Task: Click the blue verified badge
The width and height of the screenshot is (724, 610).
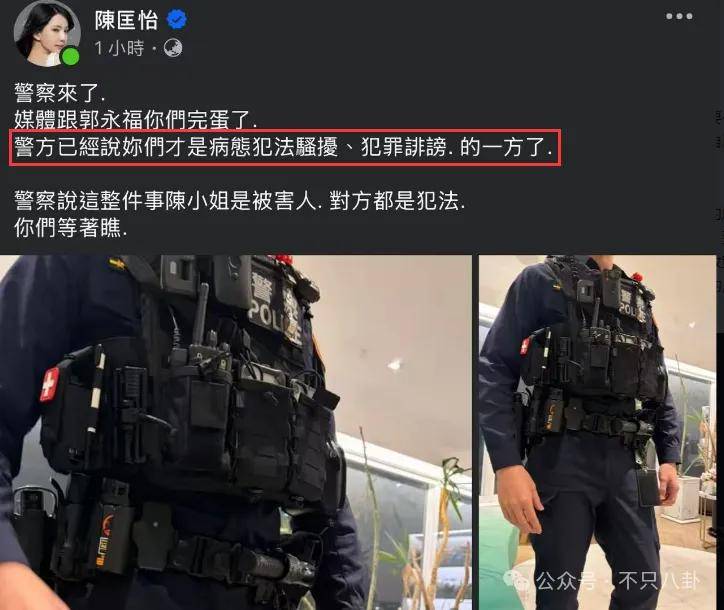Action: [x=177, y=20]
